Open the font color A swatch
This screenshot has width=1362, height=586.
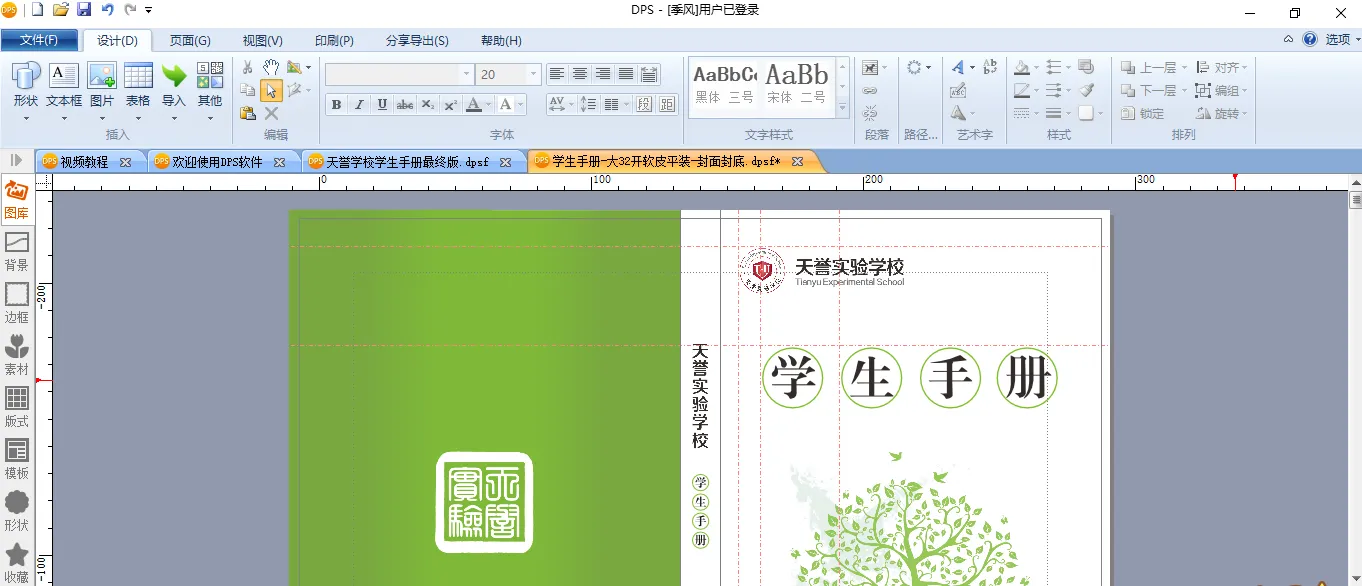pyautogui.click(x=474, y=105)
